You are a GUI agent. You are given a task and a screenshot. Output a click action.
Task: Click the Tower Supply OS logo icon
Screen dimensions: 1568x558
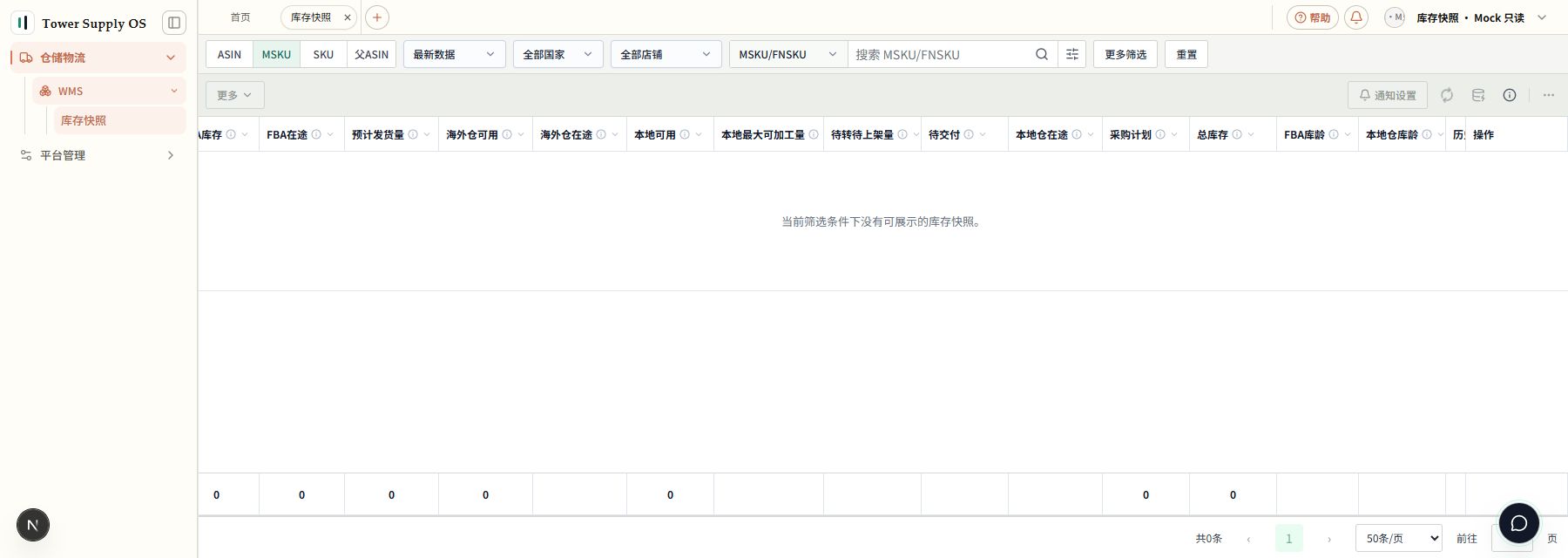(23, 23)
